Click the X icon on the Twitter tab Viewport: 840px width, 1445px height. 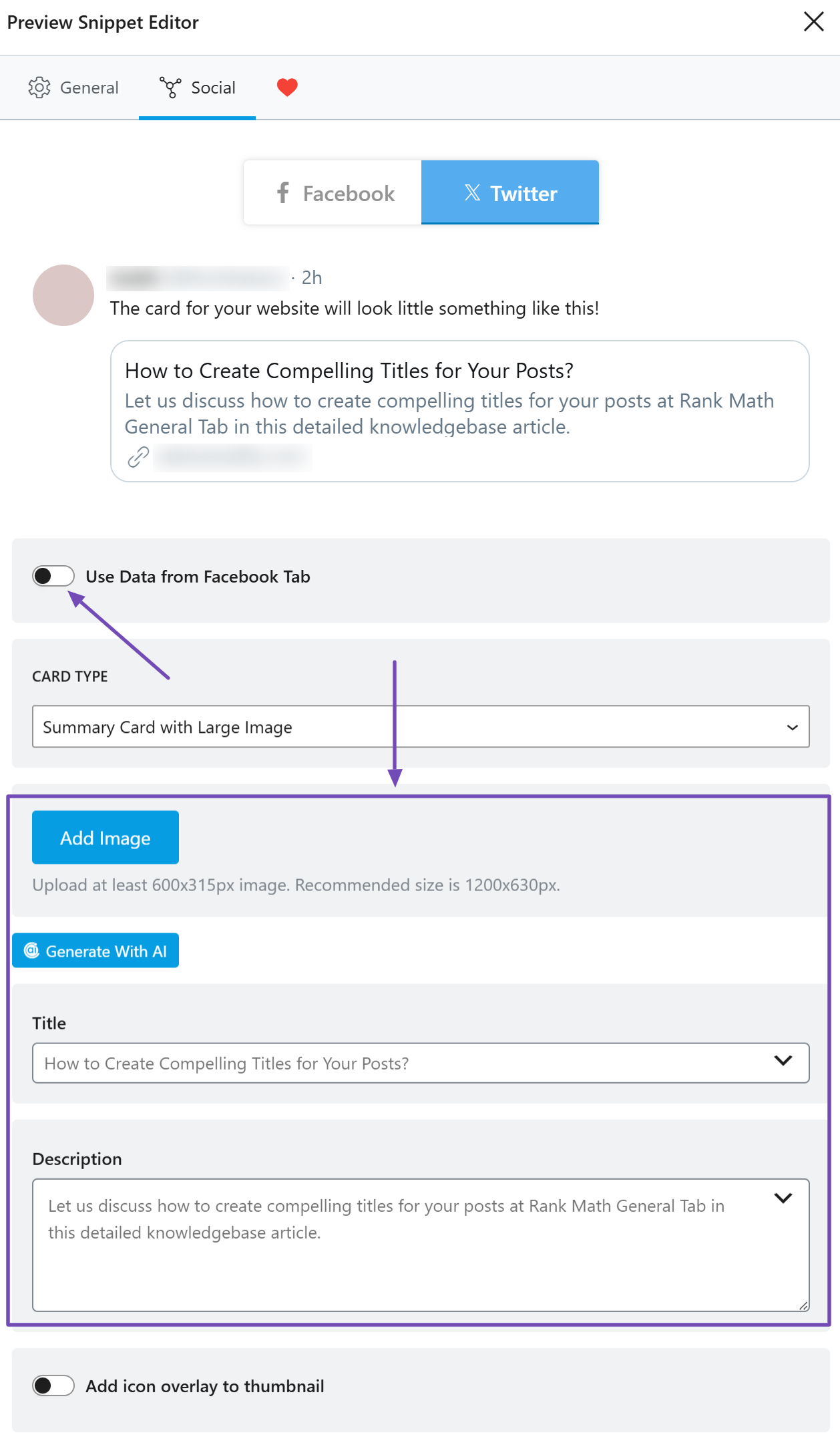coord(472,192)
